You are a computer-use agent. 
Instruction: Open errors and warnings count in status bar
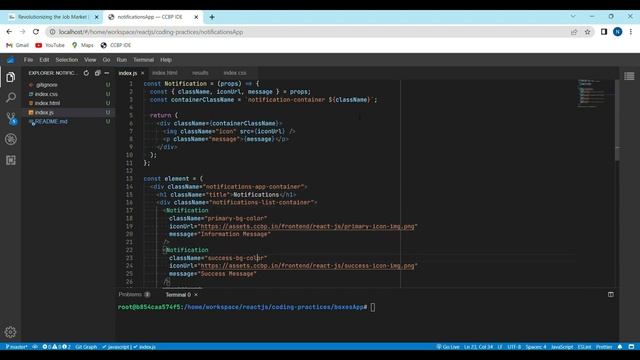coord(56,347)
